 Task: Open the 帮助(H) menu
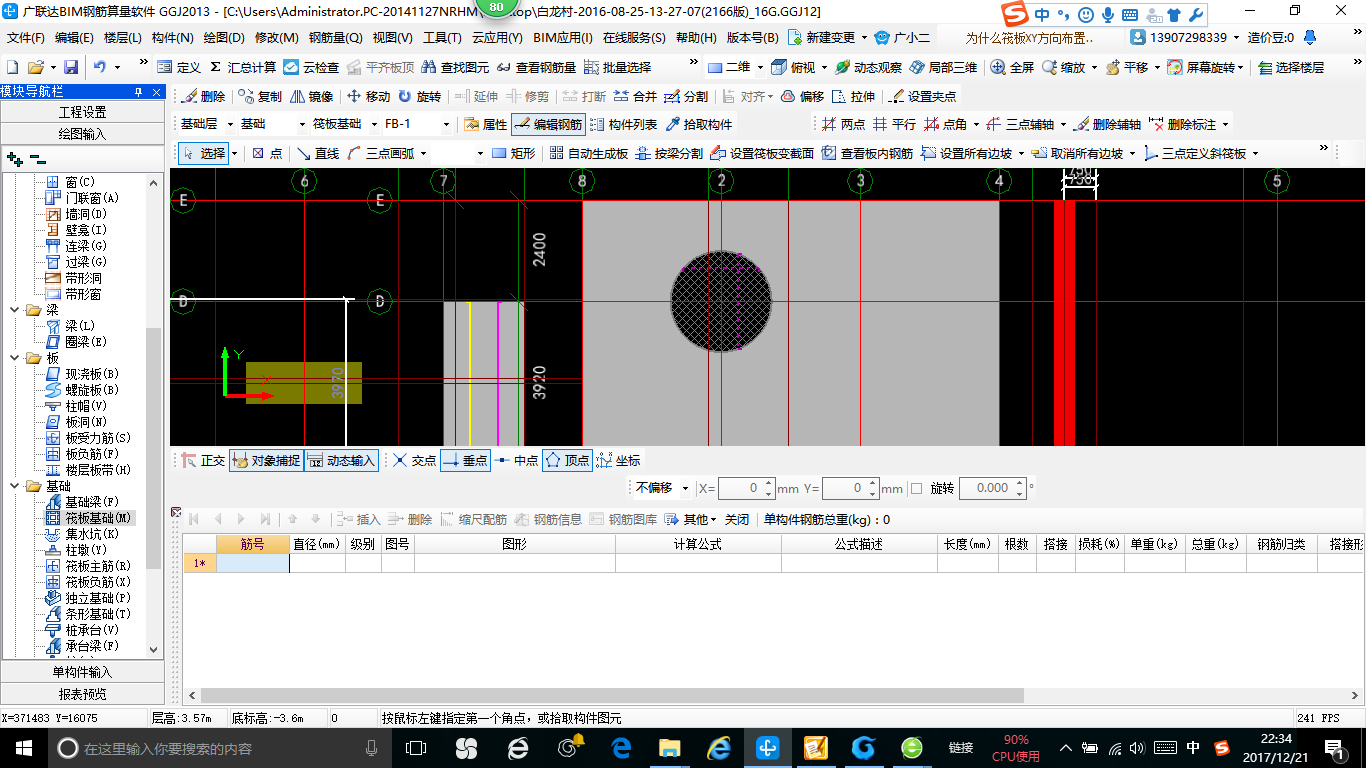[x=696, y=38]
